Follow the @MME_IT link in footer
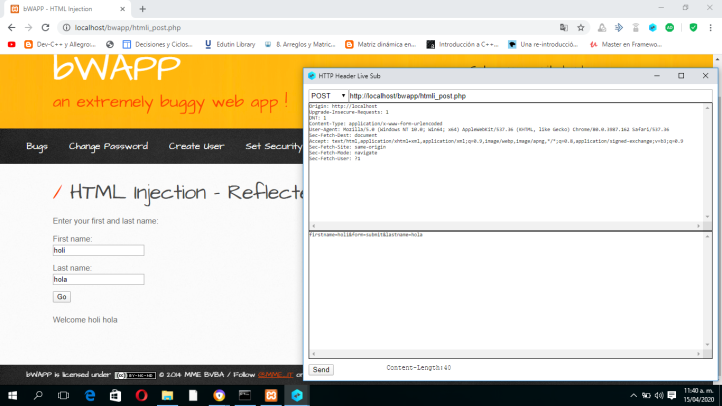This screenshot has height=406, width=722. point(275,375)
